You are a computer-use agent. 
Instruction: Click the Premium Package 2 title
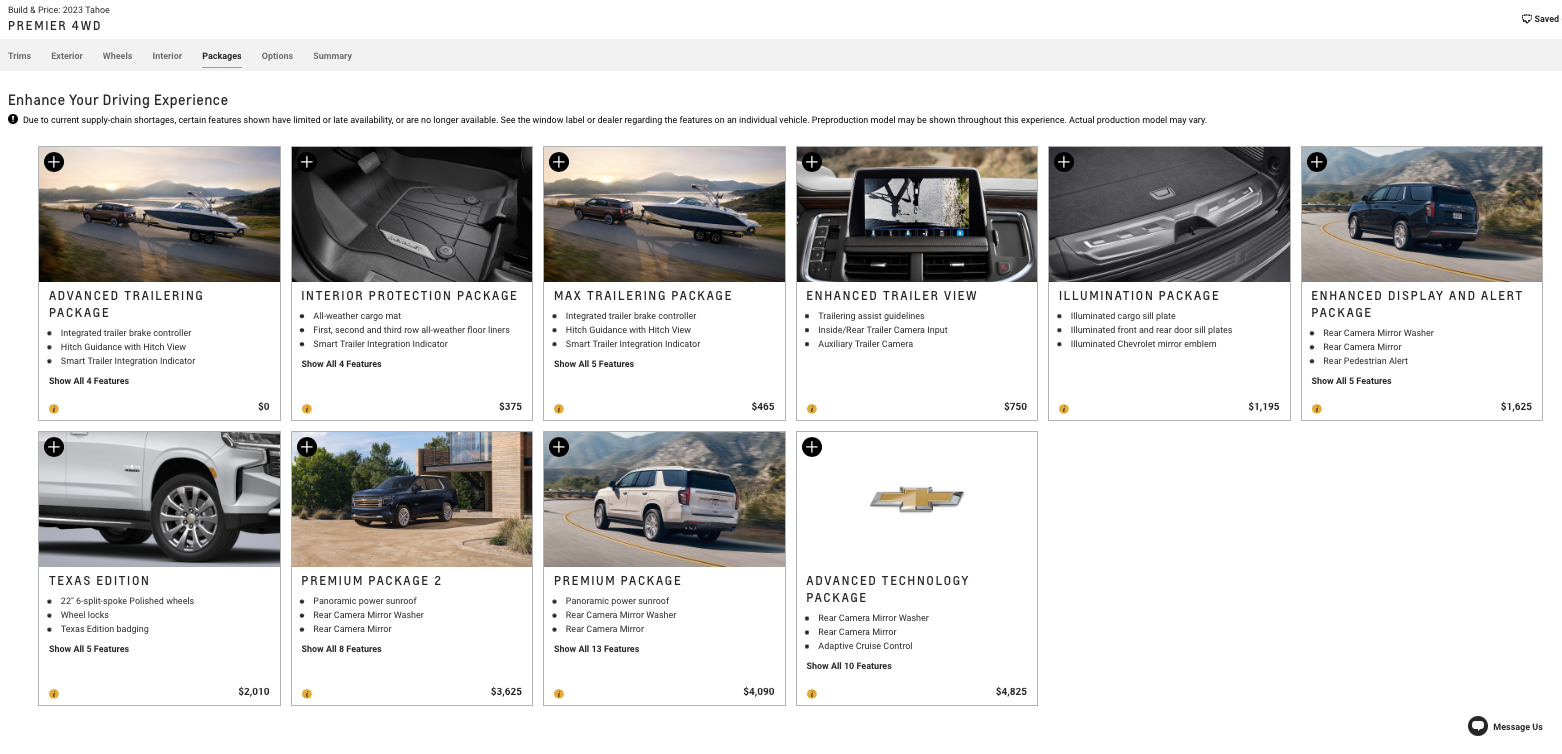[x=371, y=581]
